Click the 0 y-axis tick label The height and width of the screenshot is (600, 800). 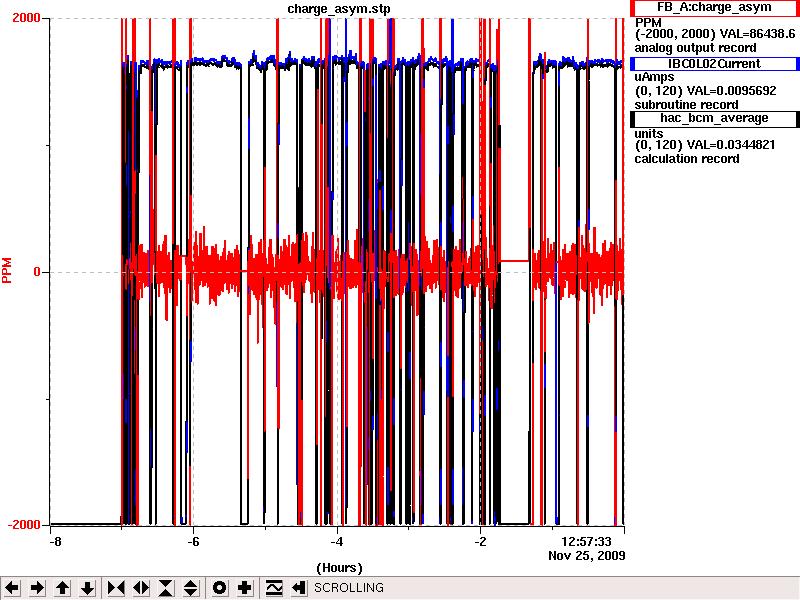pos(37,272)
